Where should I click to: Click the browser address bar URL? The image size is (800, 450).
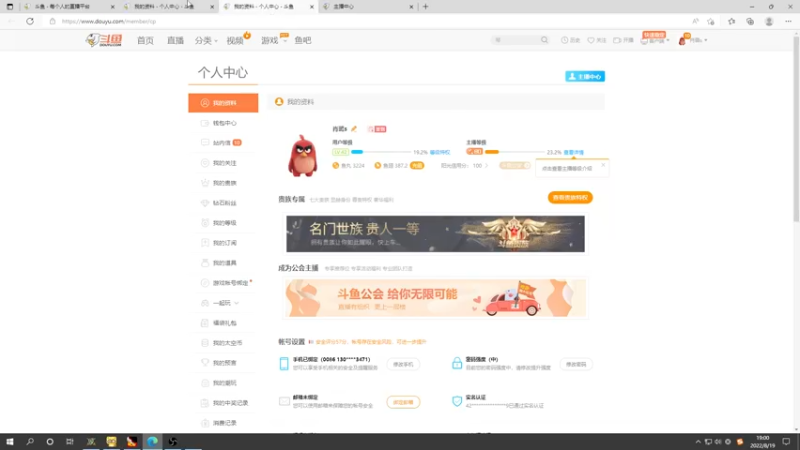click(x=109, y=21)
